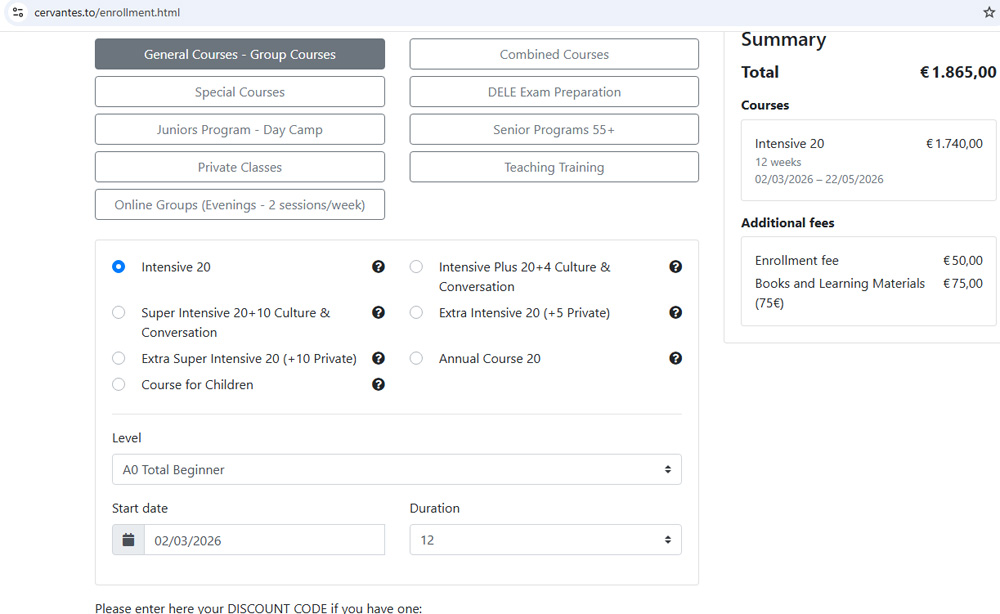Open Teaching Training category
The image size is (1000, 614).
554,167
